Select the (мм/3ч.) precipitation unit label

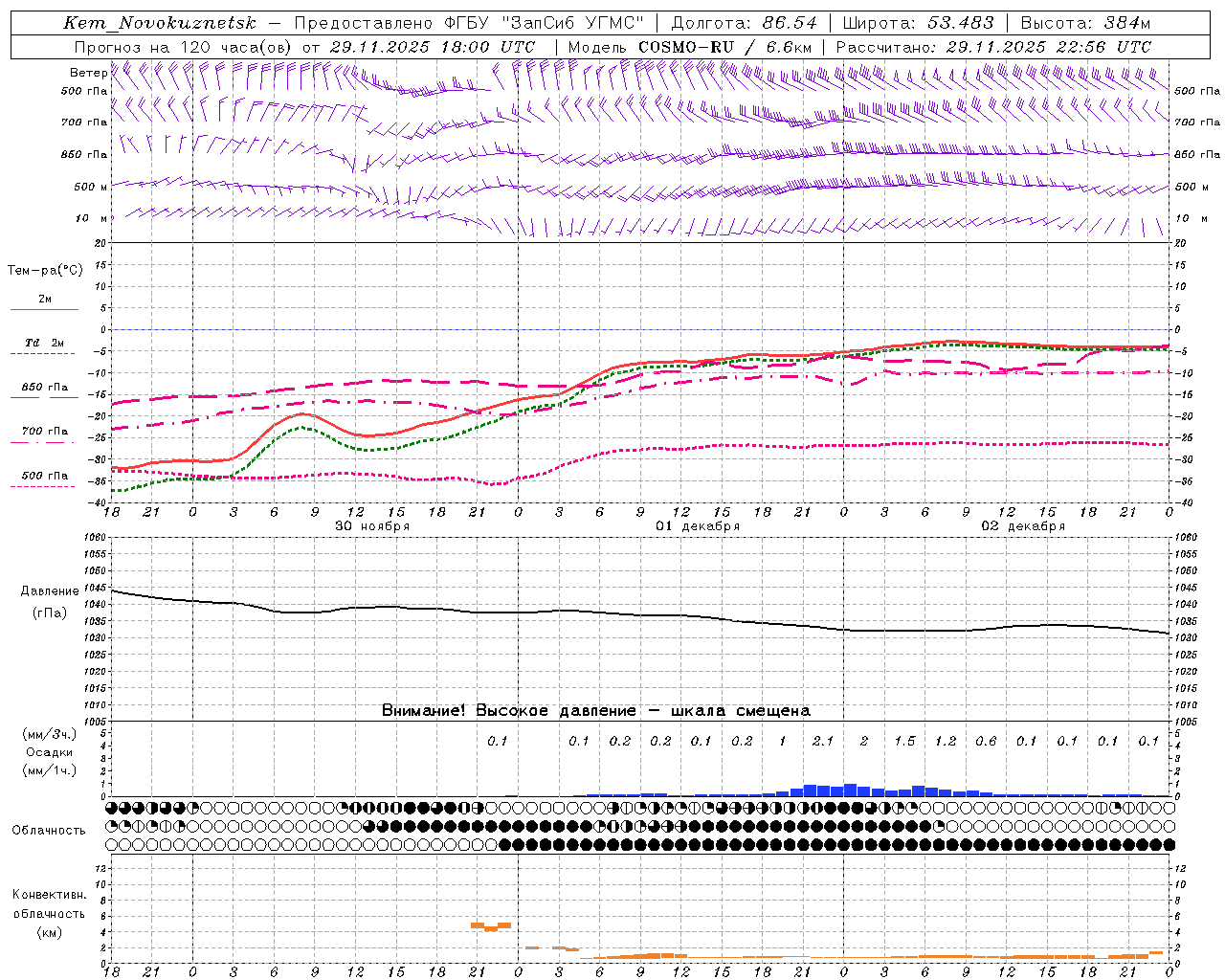(50, 734)
